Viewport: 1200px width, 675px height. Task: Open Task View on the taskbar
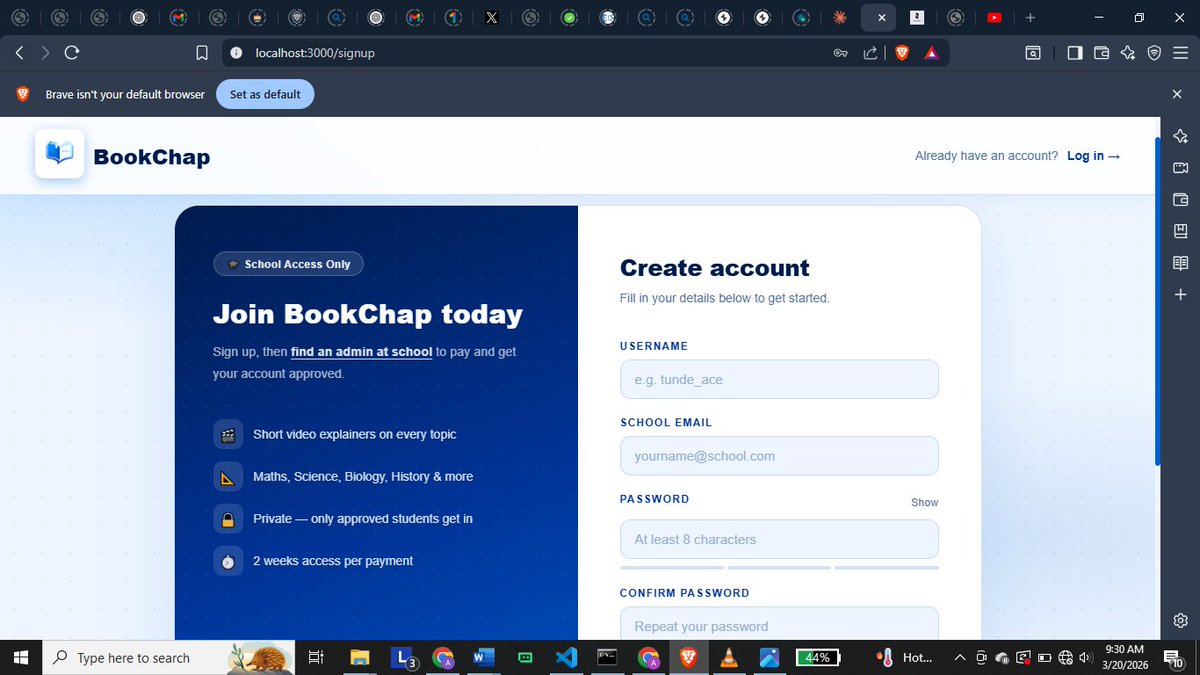click(x=315, y=657)
